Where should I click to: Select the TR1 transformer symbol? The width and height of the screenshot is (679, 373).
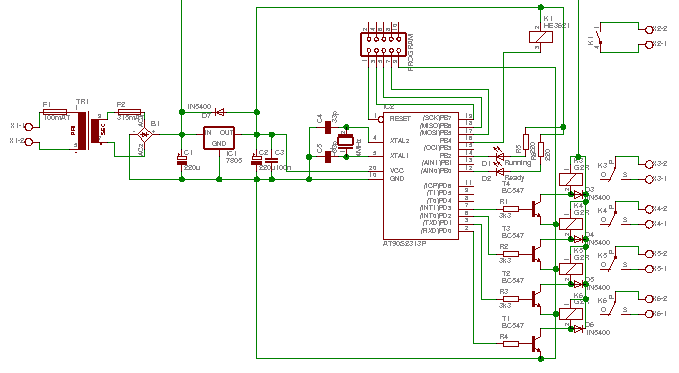pyautogui.click(x=90, y=131)
